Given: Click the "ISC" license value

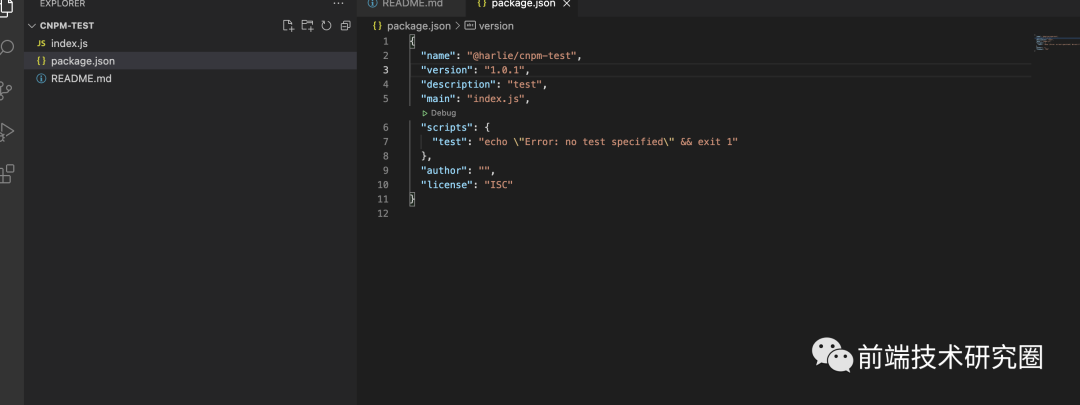Looking at the screenshot, I should tap(499, 185).
